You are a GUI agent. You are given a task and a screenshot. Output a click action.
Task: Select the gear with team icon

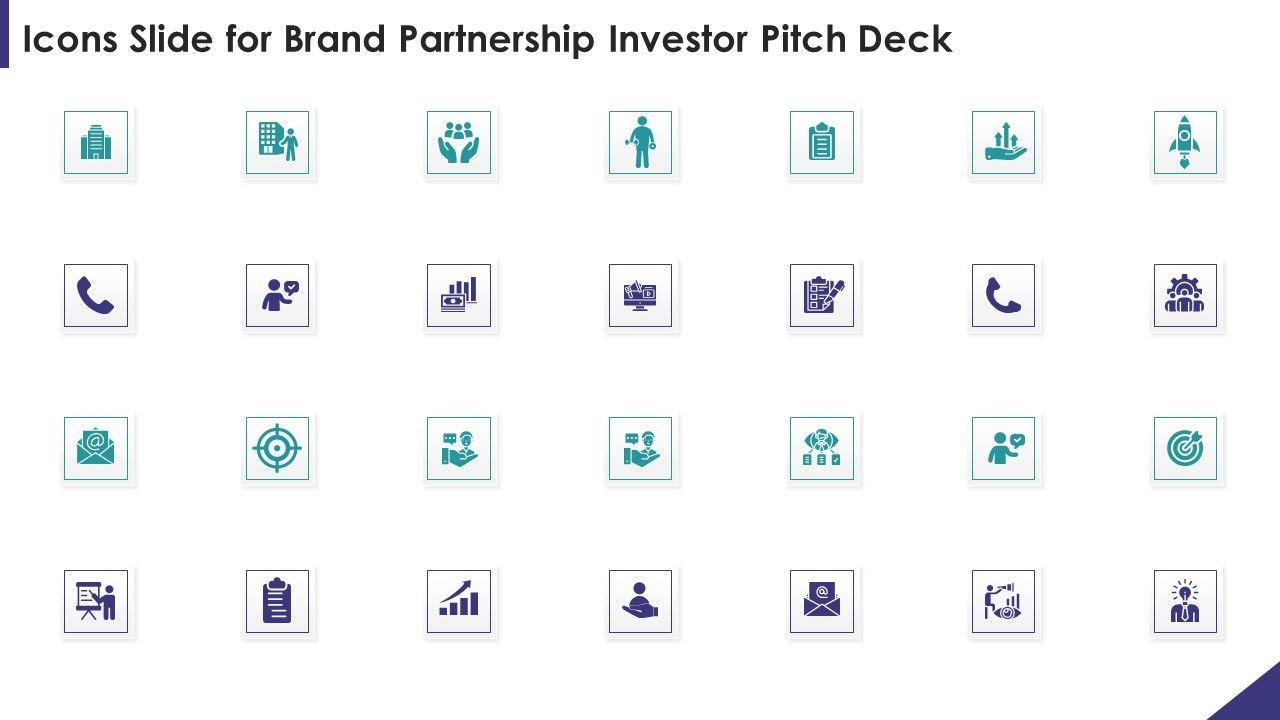[1185, 296]
